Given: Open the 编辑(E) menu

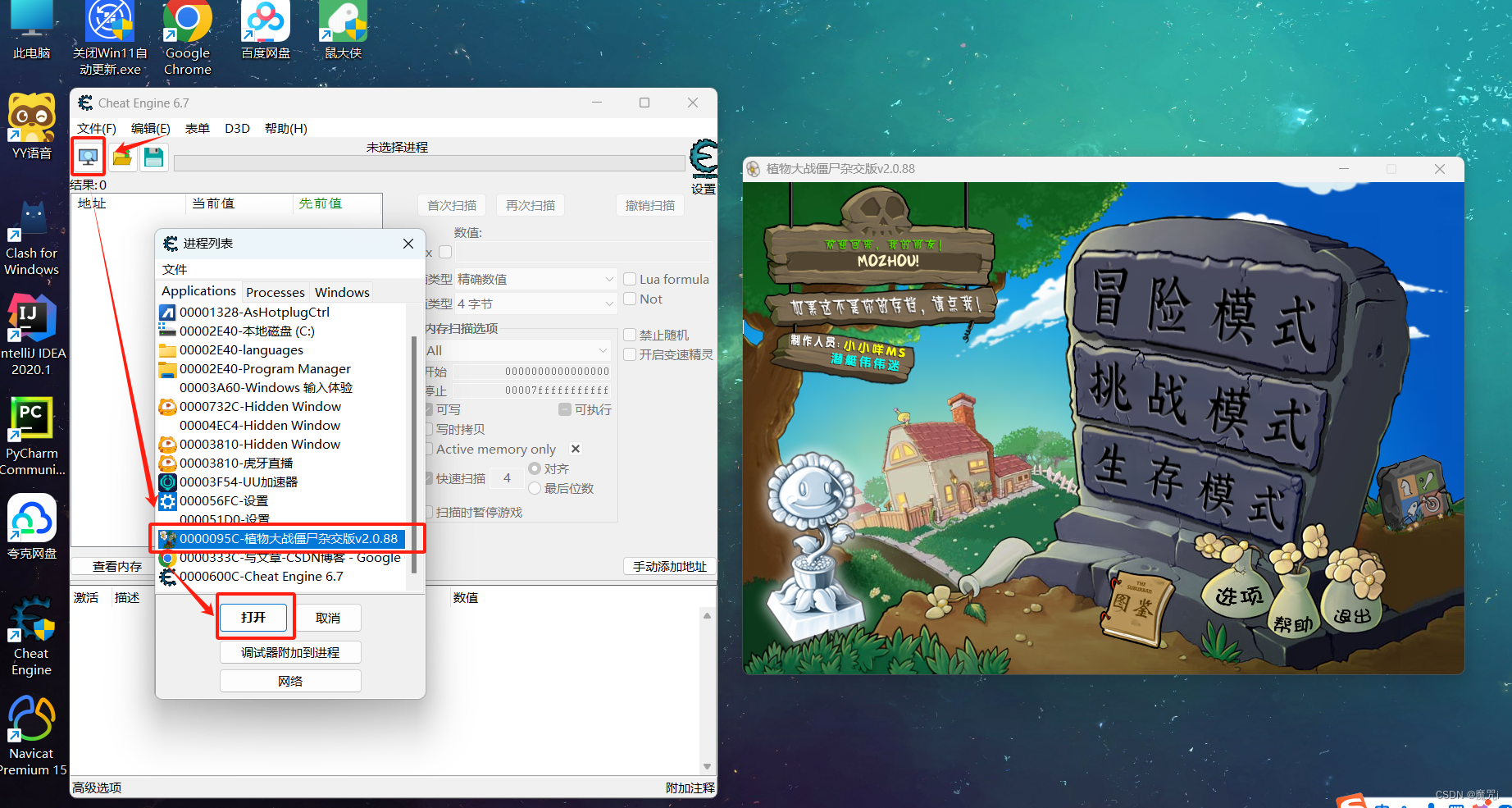Looking at the screenshot, I should 151,128.
